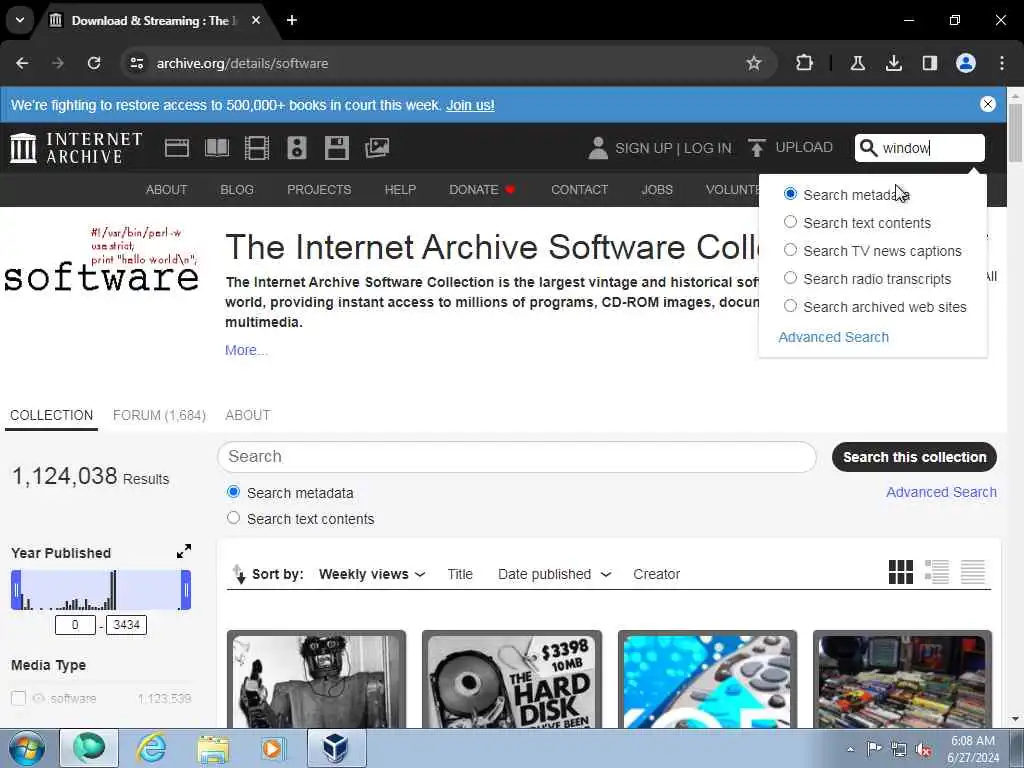Click the user silhouette icon
The width and height of the screenshot is (1024, 768).
[x=598, y=148]
